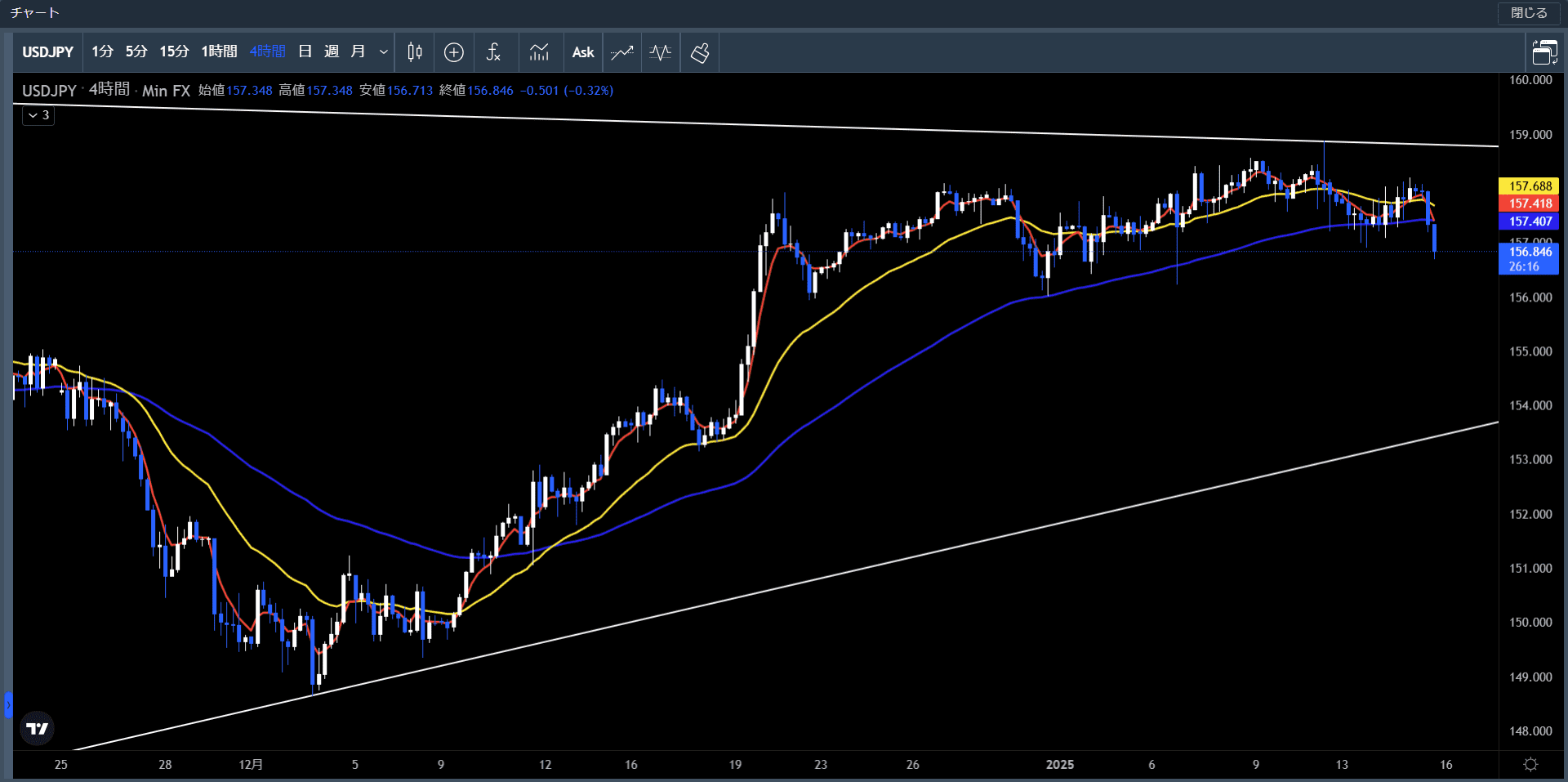
Task: Switch to the 1時間 timeframe
Action: [x=219, y=52]
